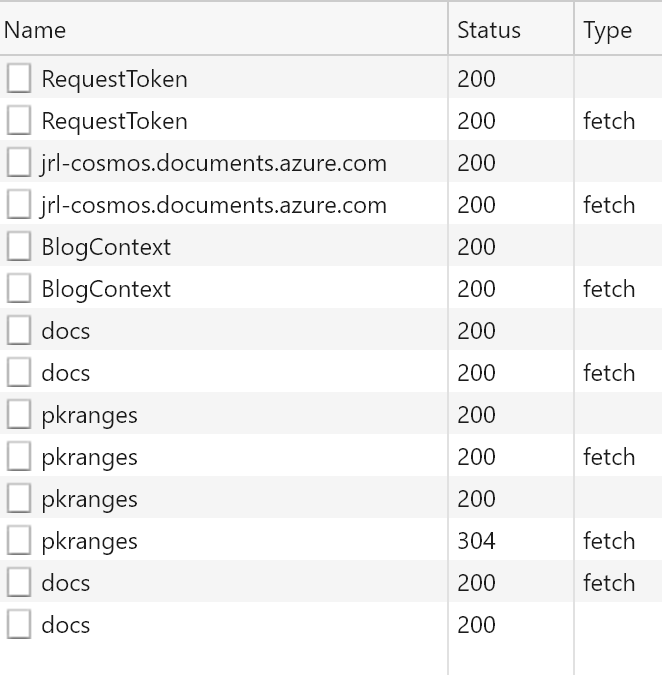Click the file icon of the topmost docs row
662x675 pixels.
click(18, 331)
